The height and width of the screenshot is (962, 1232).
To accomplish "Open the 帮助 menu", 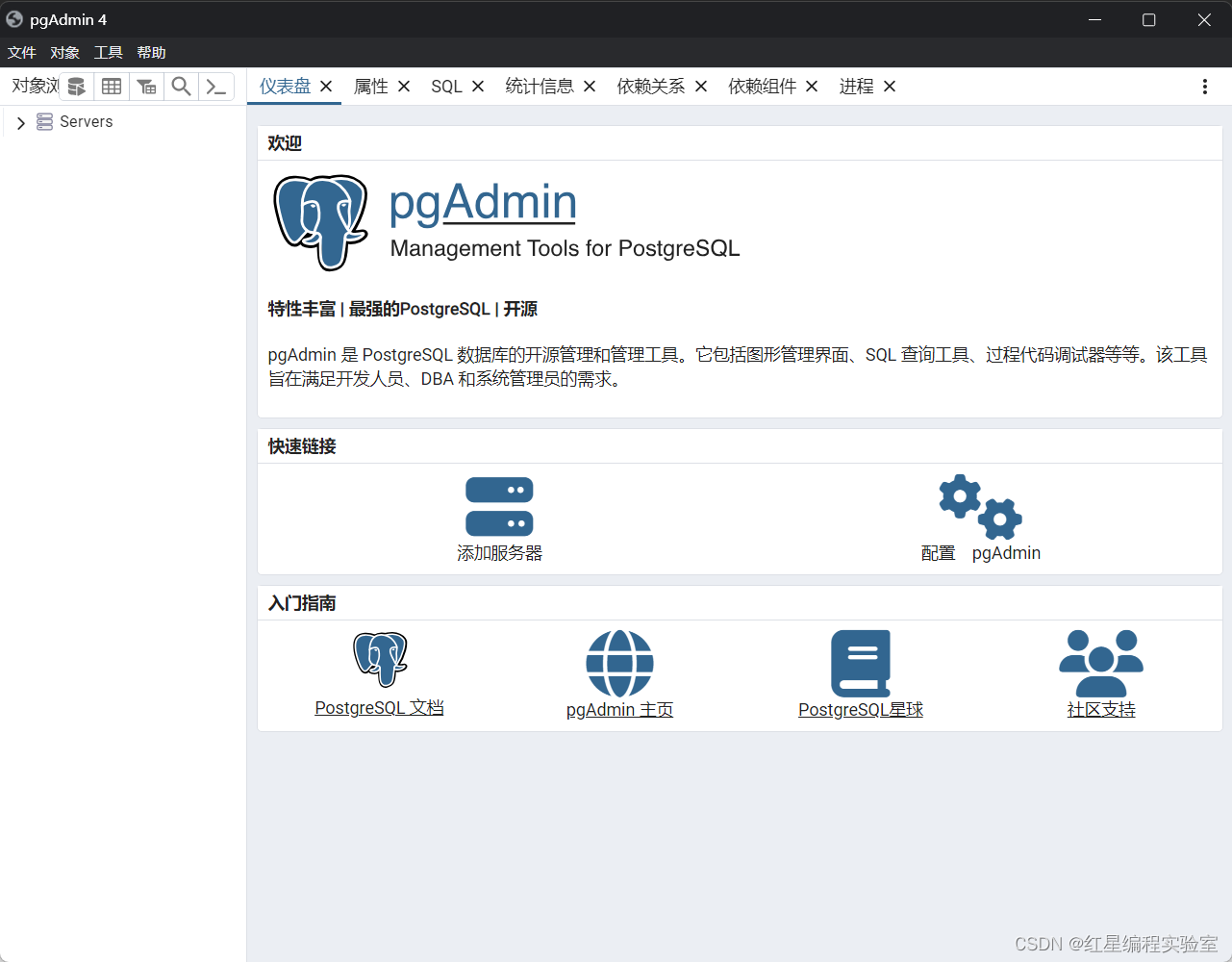I will pos(152,53).
